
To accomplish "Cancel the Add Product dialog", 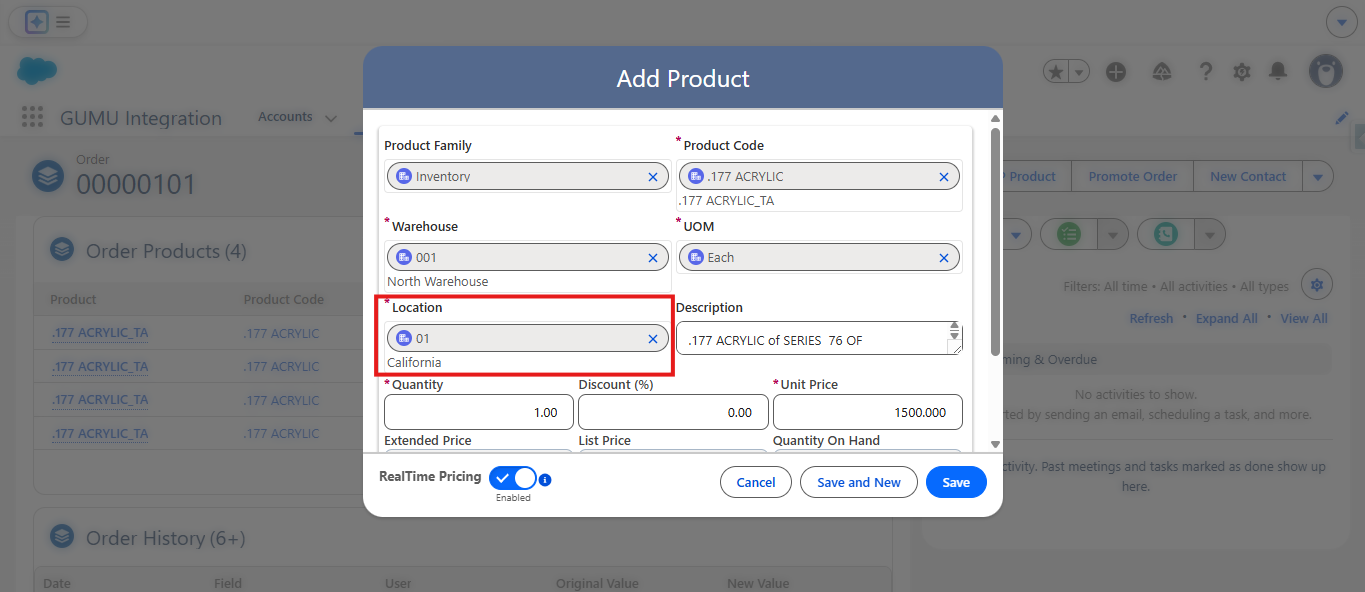I will [756, 482].
